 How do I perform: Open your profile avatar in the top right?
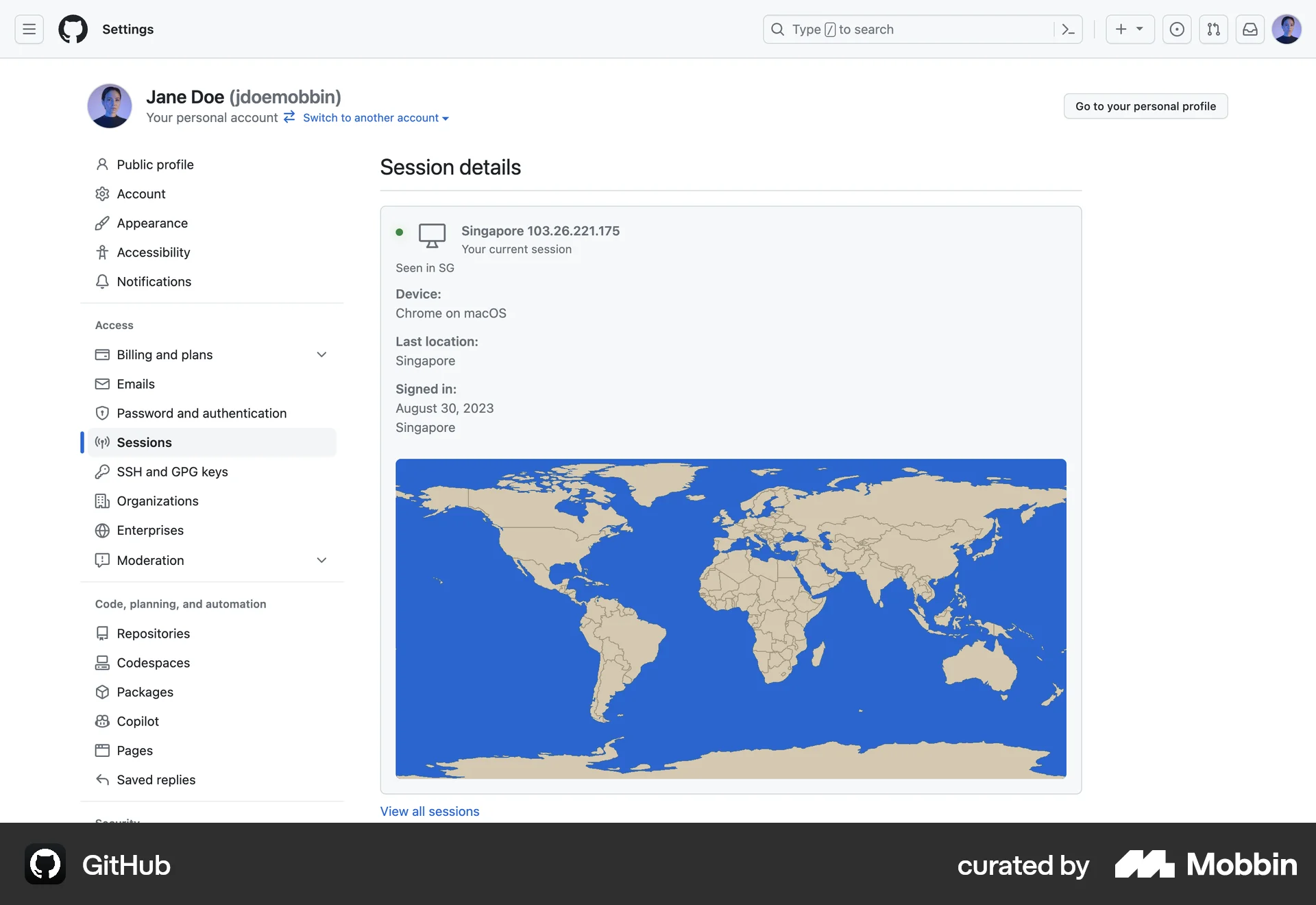pos(1287,29)
